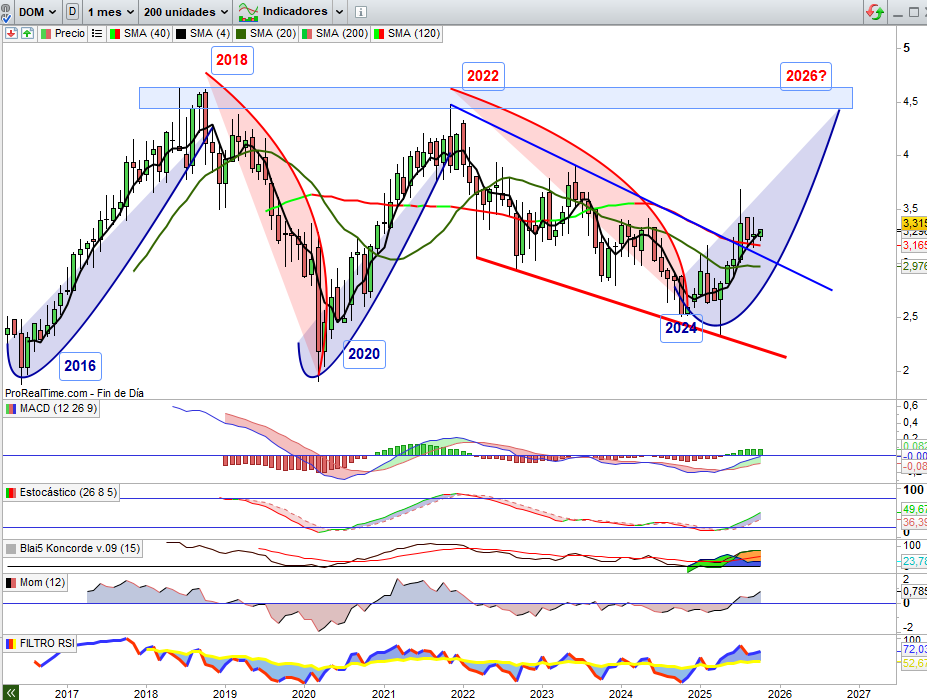Open the '200 unidades' dropdown
Screen dimensions: 927x700
[186, 12]
